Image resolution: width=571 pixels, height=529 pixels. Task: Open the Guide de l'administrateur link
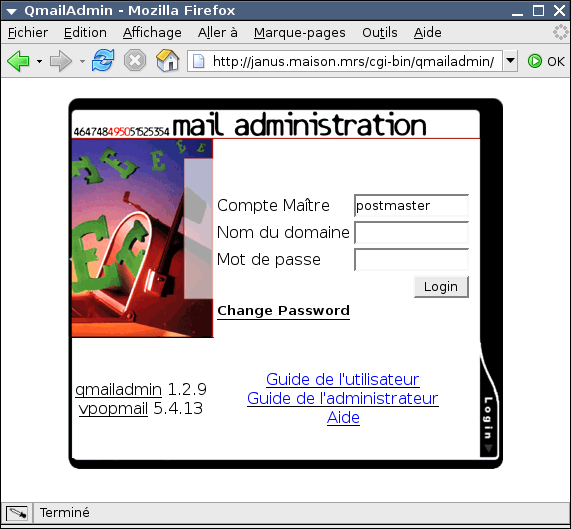[x=343, y=398]
